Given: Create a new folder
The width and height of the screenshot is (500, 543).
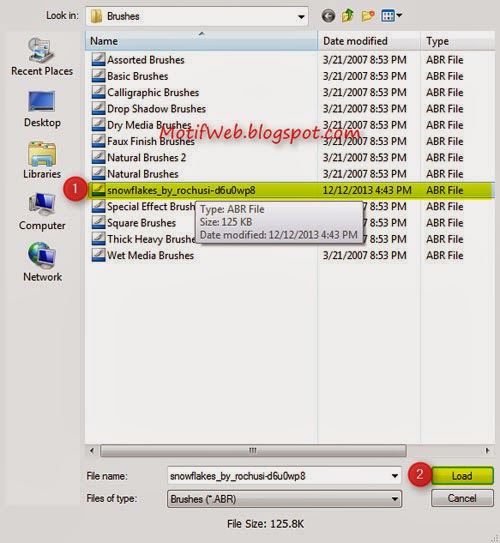Looking at the screenshot, I should 368,16.
